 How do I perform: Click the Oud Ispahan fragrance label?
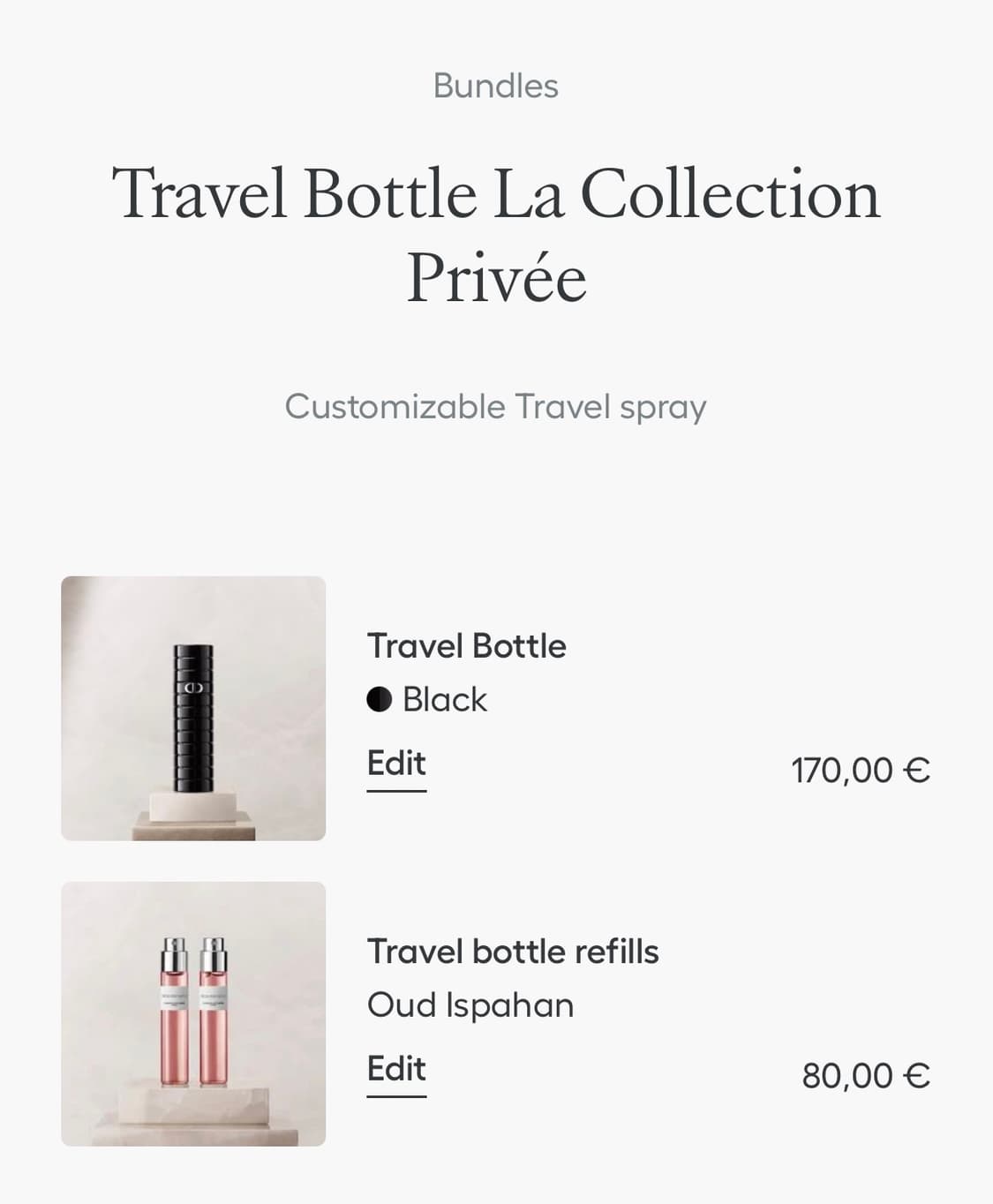(x=470, y=1005)
